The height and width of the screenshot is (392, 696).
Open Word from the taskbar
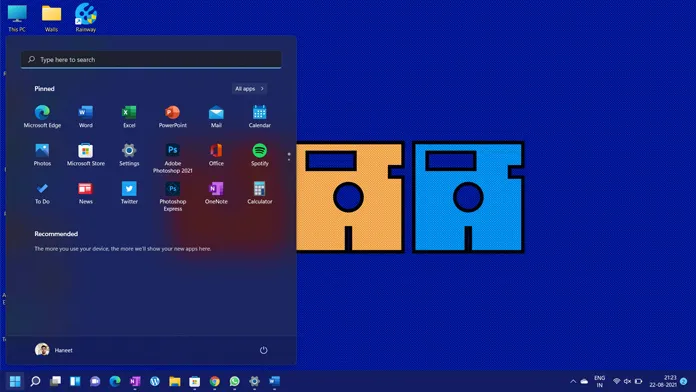(x=274, y=381)
